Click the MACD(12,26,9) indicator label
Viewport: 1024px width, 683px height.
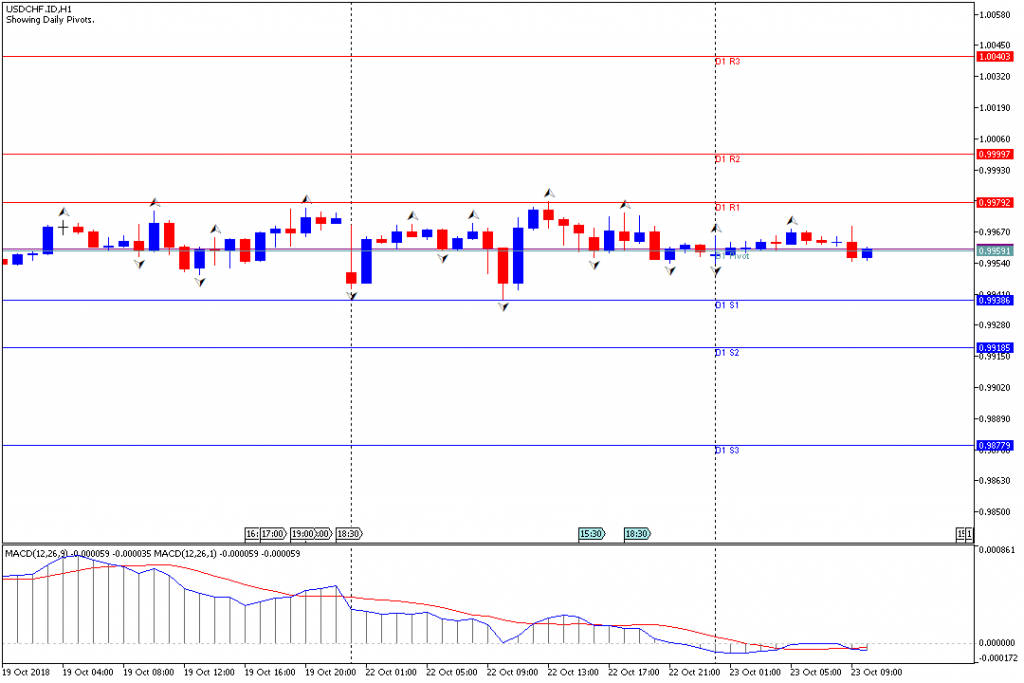[40, 553]
